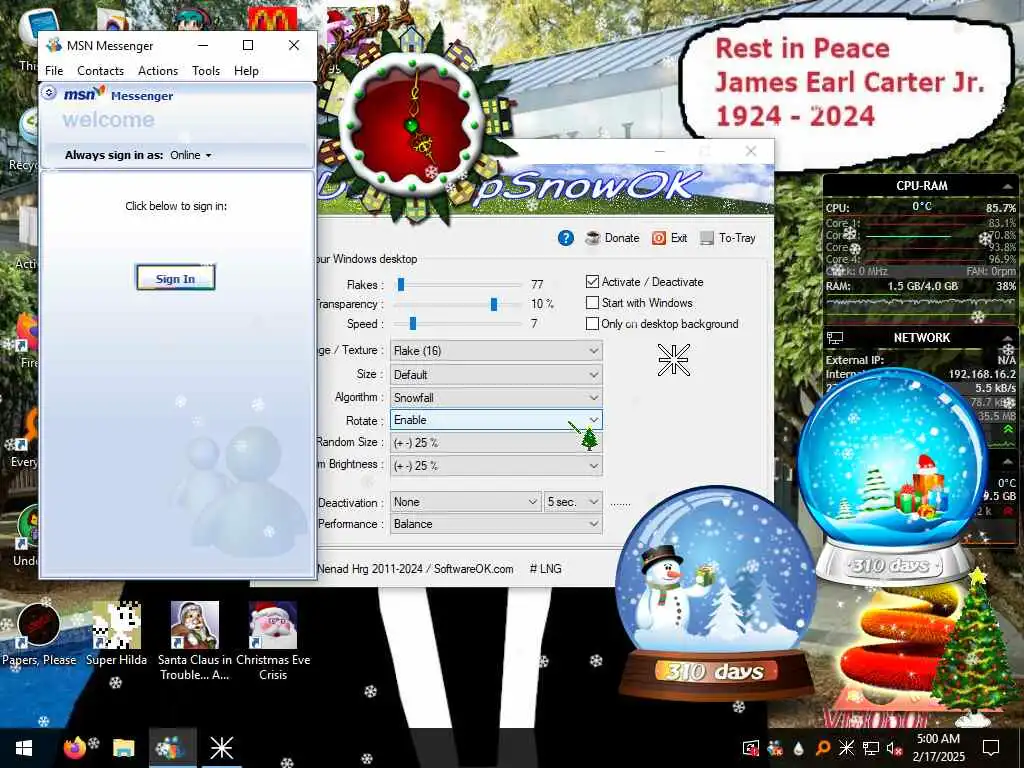Click the To-Tray label
The image size is (1024, 768).
pos(737,238)
